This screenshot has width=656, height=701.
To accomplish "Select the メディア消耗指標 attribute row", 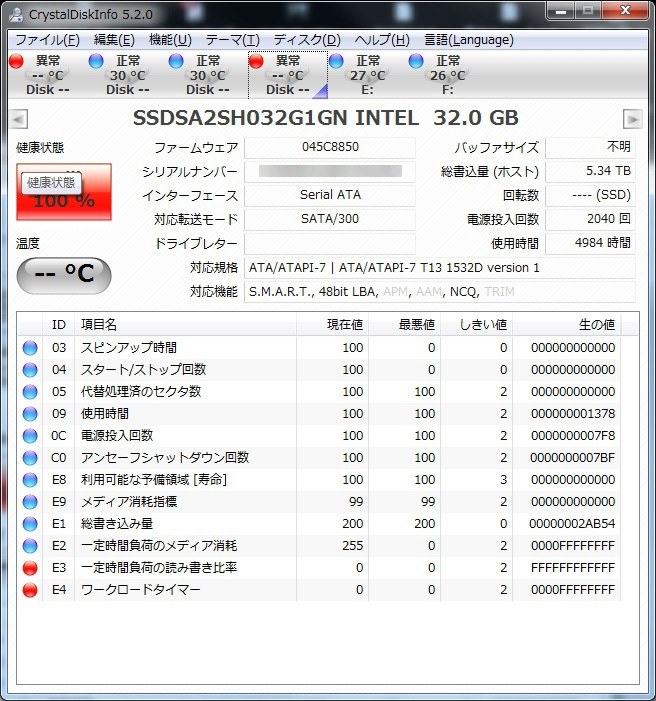I will (319, 502).
